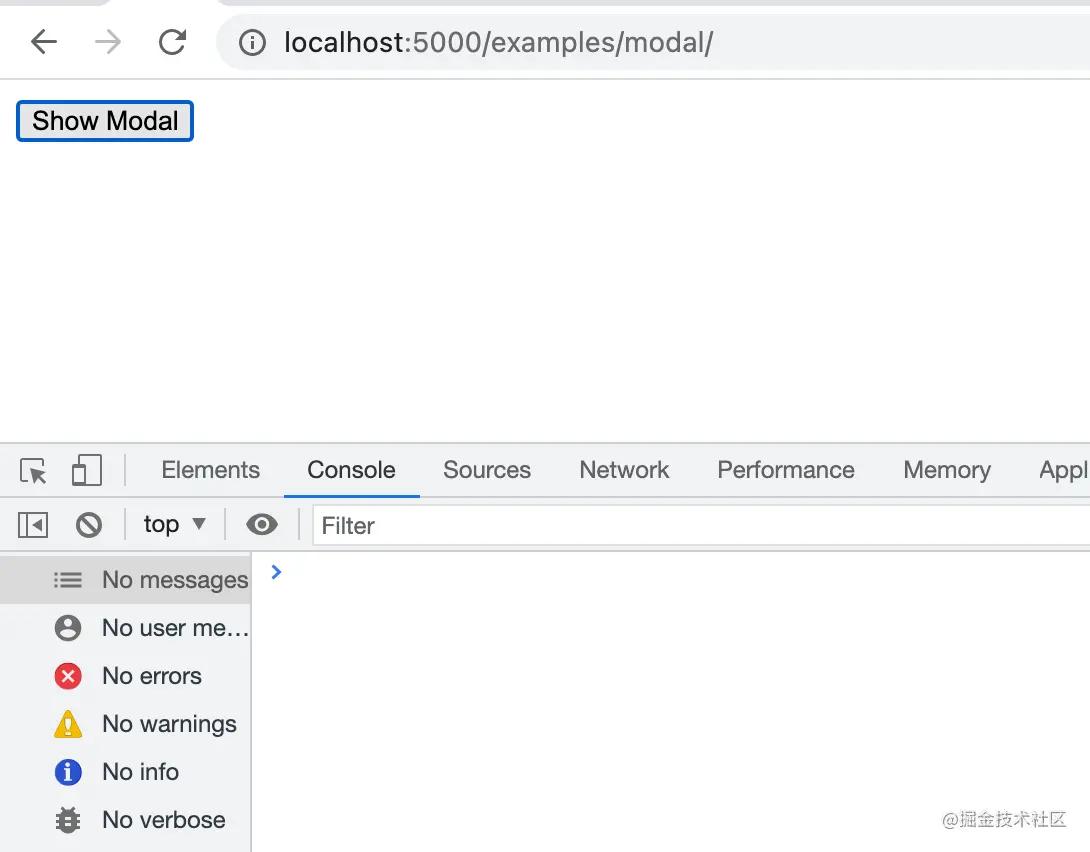The image size is (1090, 852).
Task: Reload the page with refresh icon
Action: [173, 42]
